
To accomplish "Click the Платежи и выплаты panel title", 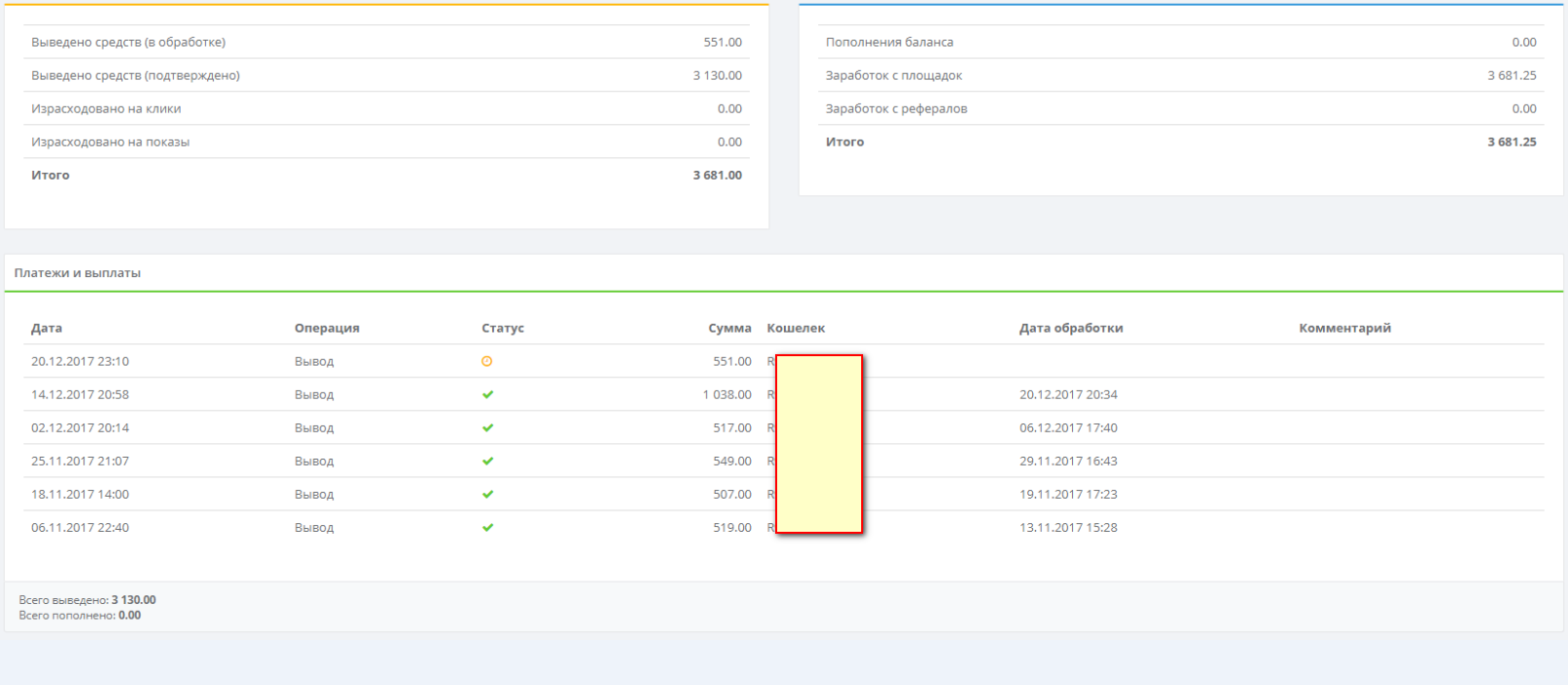I will pyautogui.click(x=77, y=273).
